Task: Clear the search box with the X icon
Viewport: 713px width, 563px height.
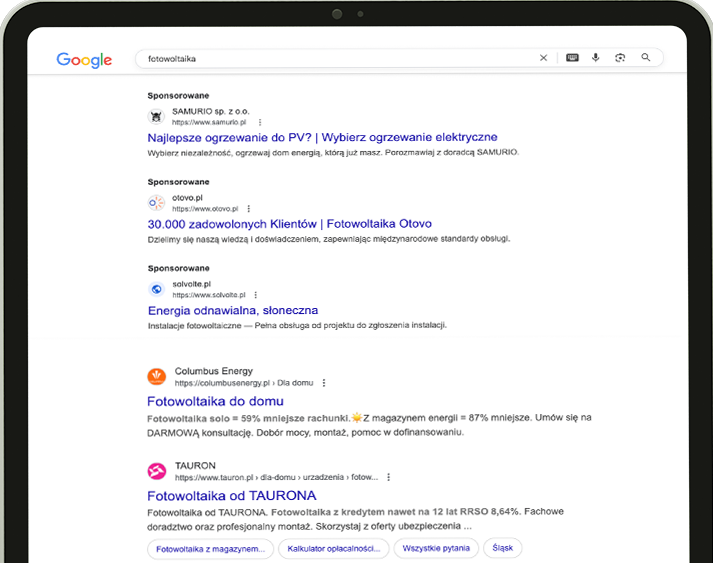Action: (x=543, y=58)
